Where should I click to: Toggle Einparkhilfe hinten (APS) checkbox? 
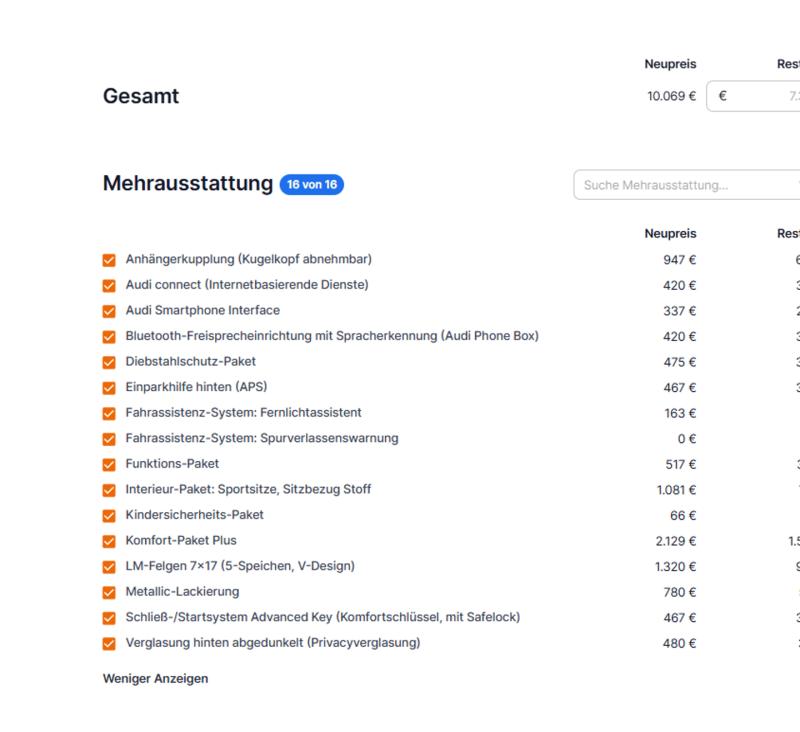110,388
